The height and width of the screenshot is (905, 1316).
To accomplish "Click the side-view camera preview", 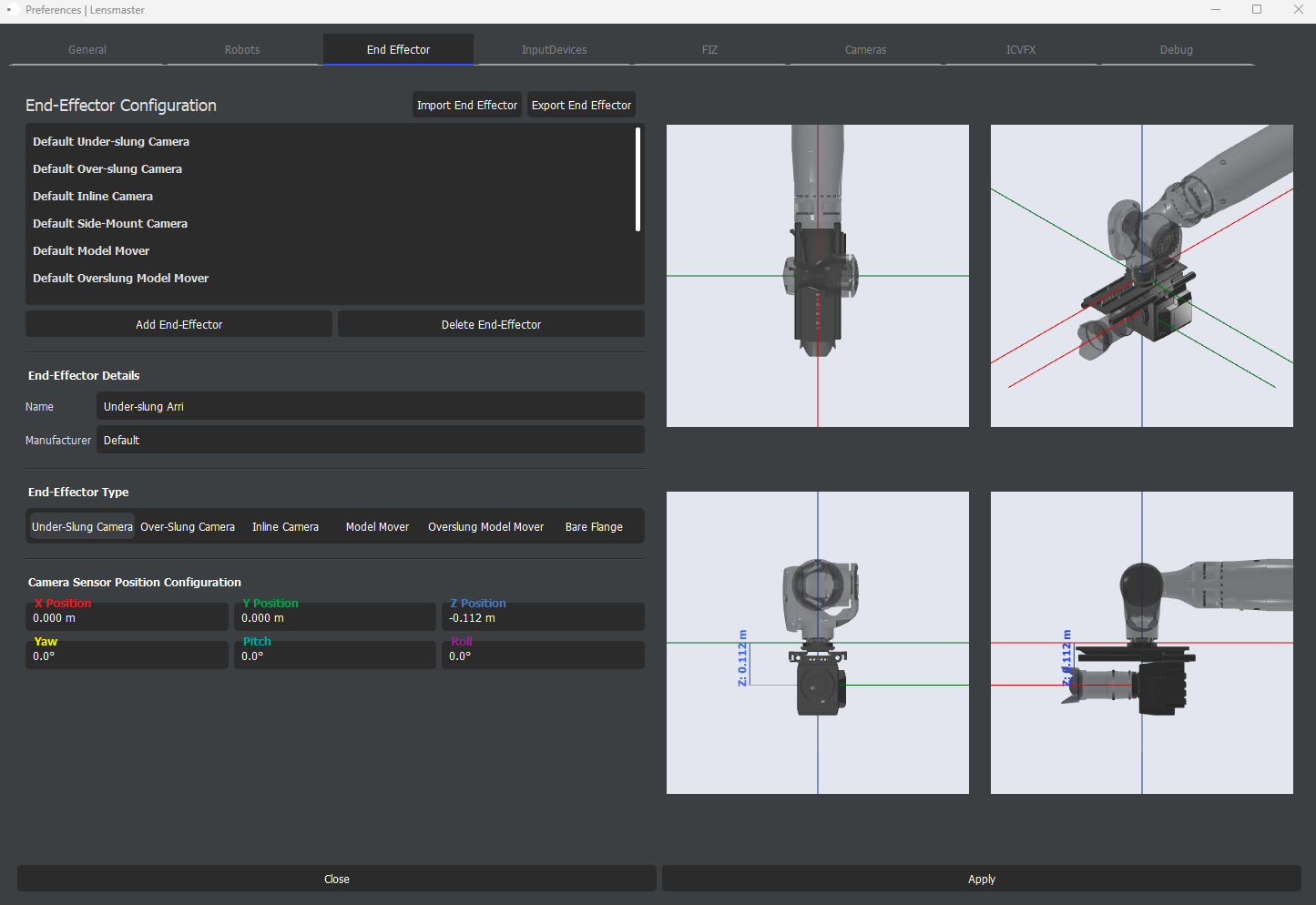I will (x=1142, y=643).
